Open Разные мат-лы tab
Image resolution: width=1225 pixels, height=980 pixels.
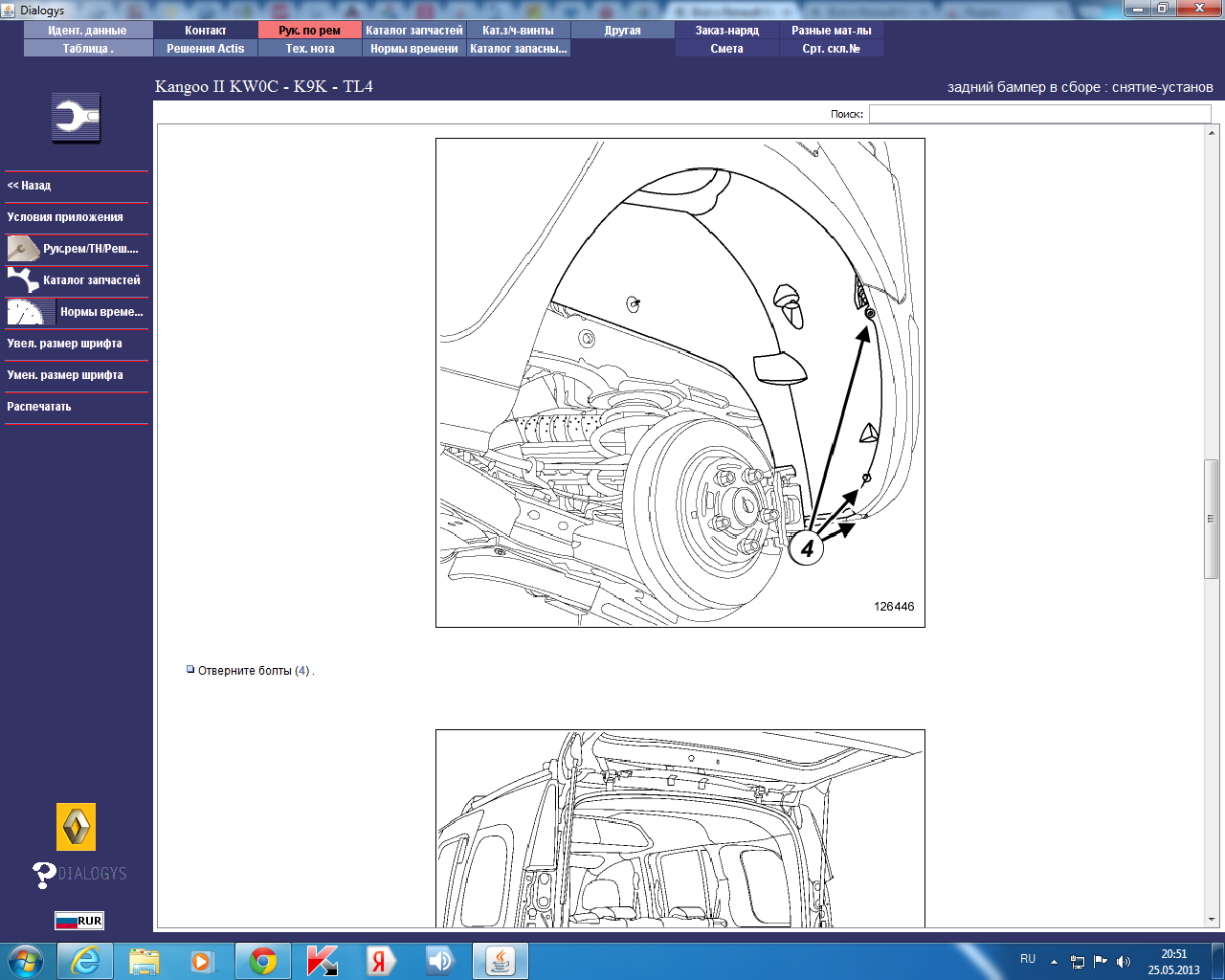832,31
